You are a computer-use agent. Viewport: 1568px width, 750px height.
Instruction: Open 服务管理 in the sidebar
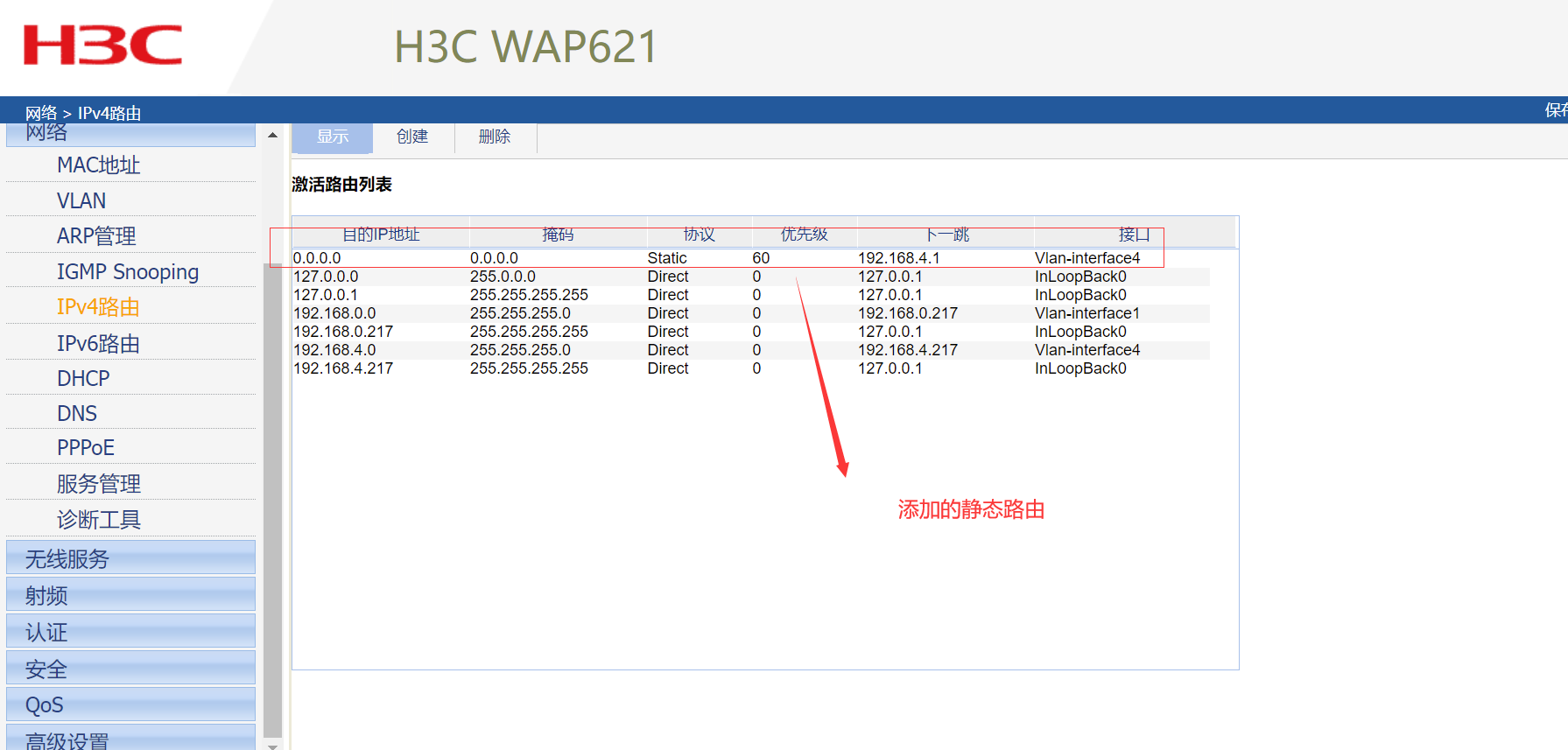99,484
